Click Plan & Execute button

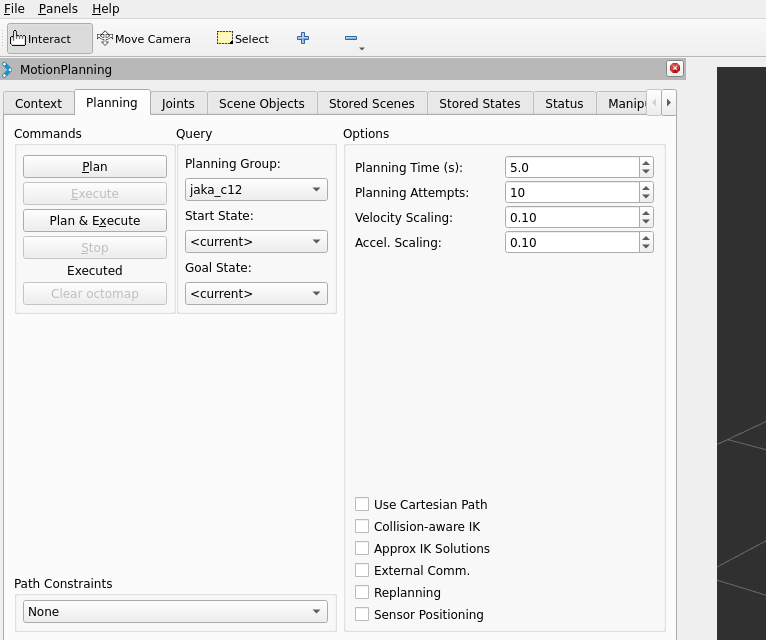[95, 220]
